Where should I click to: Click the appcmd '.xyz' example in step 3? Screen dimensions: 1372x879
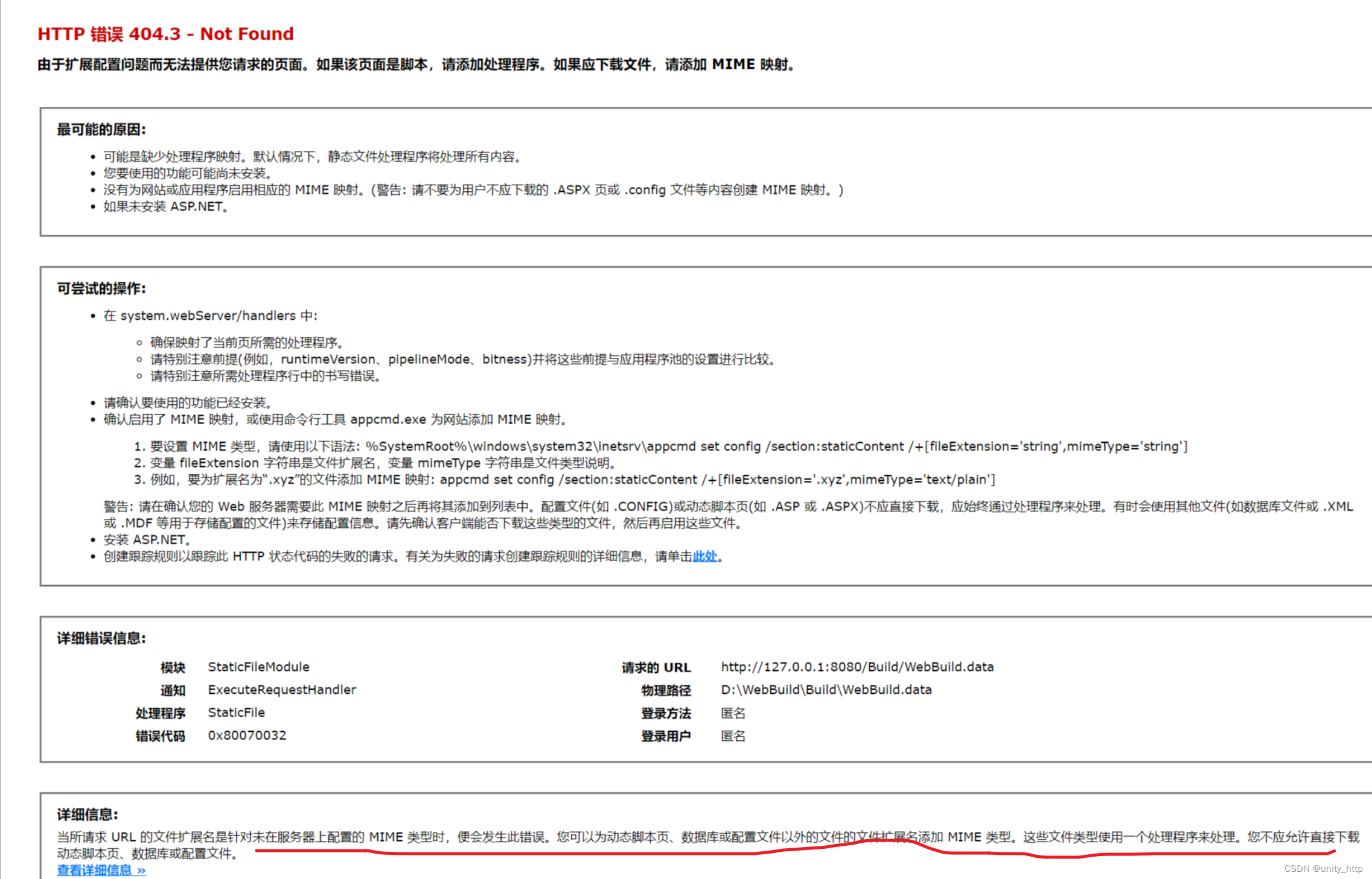point(572,480)
